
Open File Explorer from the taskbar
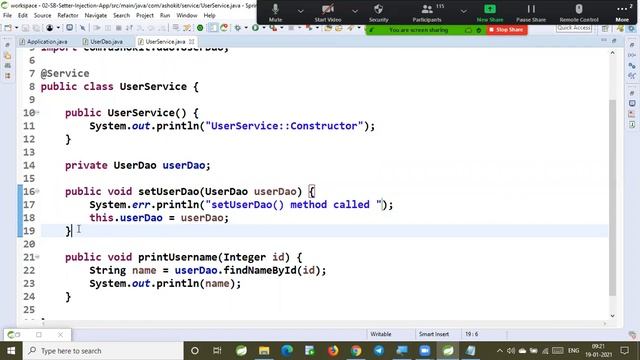click(x=264, y=351)
